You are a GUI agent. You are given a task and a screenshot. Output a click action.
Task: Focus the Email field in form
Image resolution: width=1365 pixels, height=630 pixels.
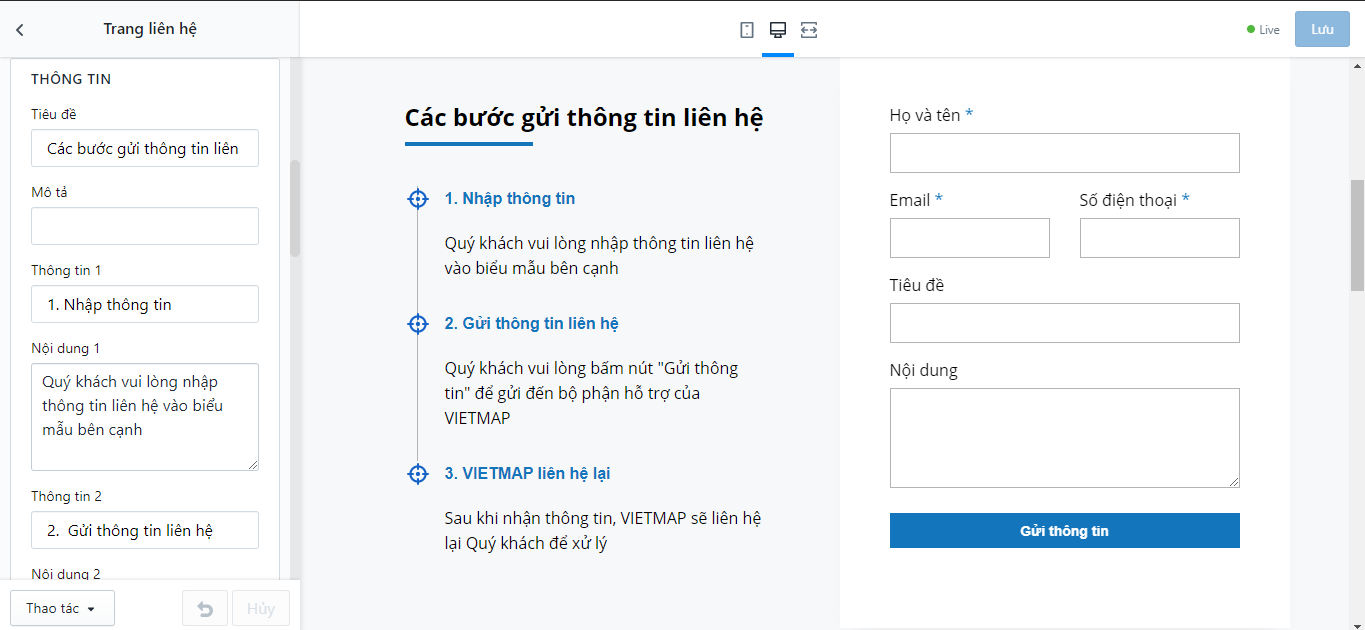[x=969, y=238]
